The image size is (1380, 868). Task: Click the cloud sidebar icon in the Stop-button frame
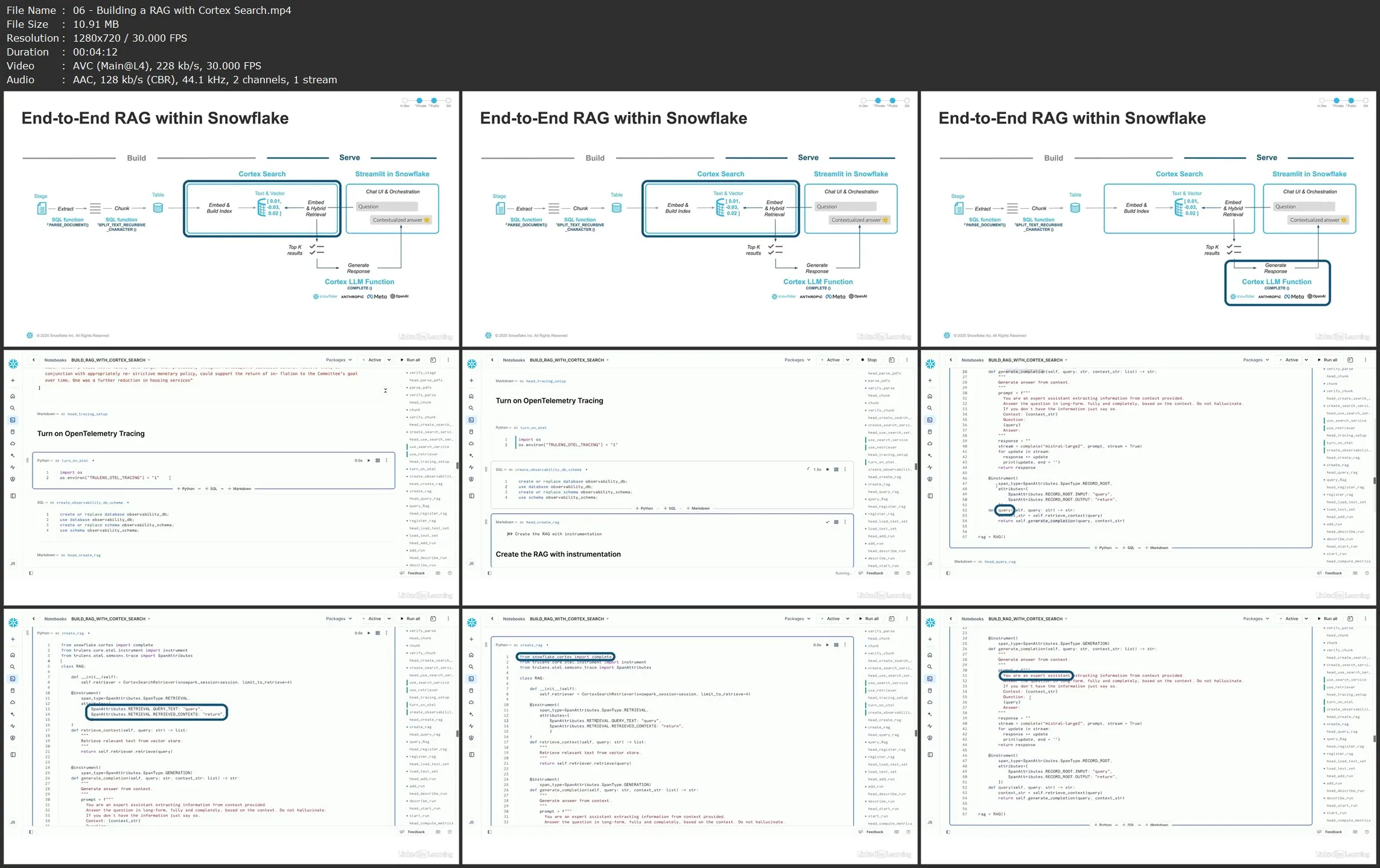point(471,443)
